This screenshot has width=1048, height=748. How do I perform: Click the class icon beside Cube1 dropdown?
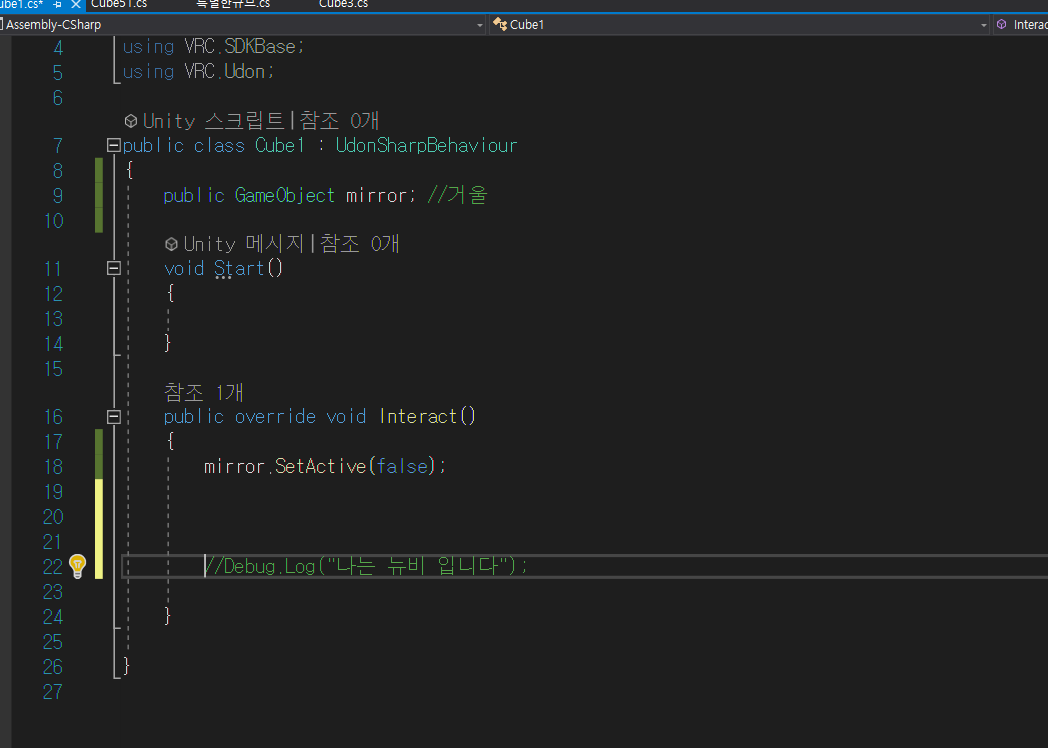coord(499,25)
